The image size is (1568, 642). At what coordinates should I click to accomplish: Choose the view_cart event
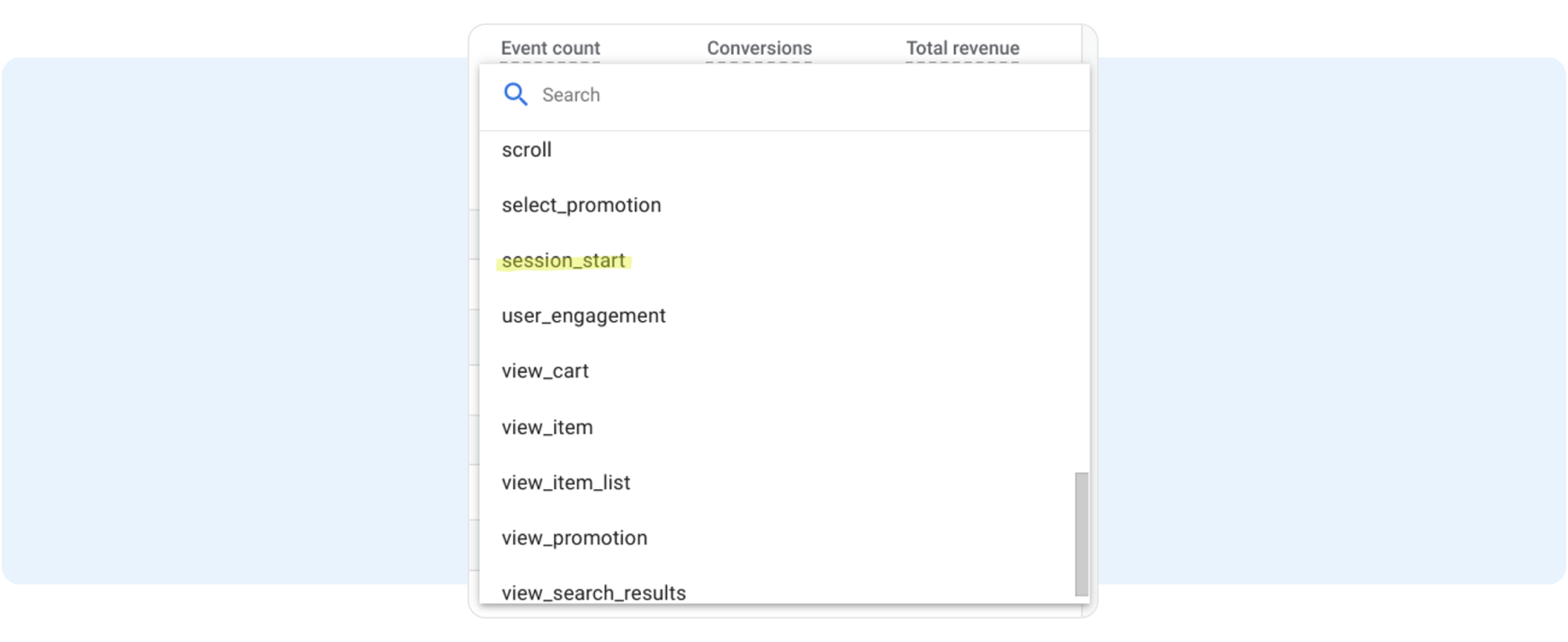coord(545,371)
